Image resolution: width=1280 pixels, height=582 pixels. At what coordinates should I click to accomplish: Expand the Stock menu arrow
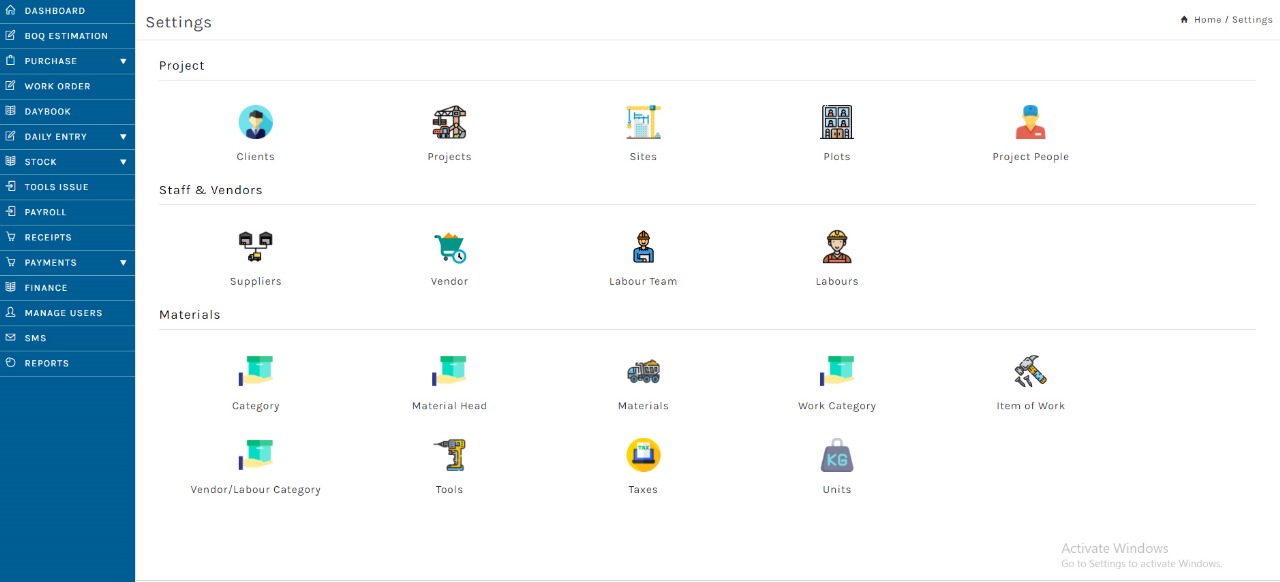coord(123,162)
